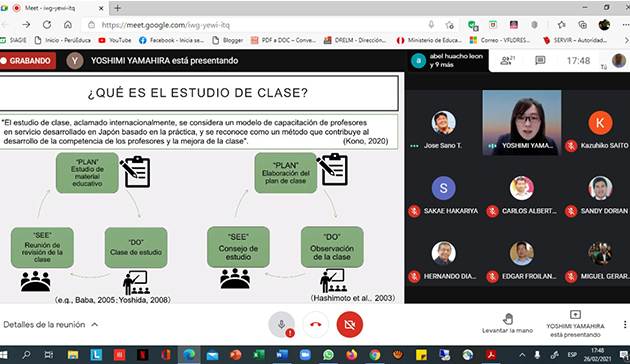Viewport: 630px width, 364px height.
Task: Open Microsoft Edge from taskbar
Action: (189, 355)
